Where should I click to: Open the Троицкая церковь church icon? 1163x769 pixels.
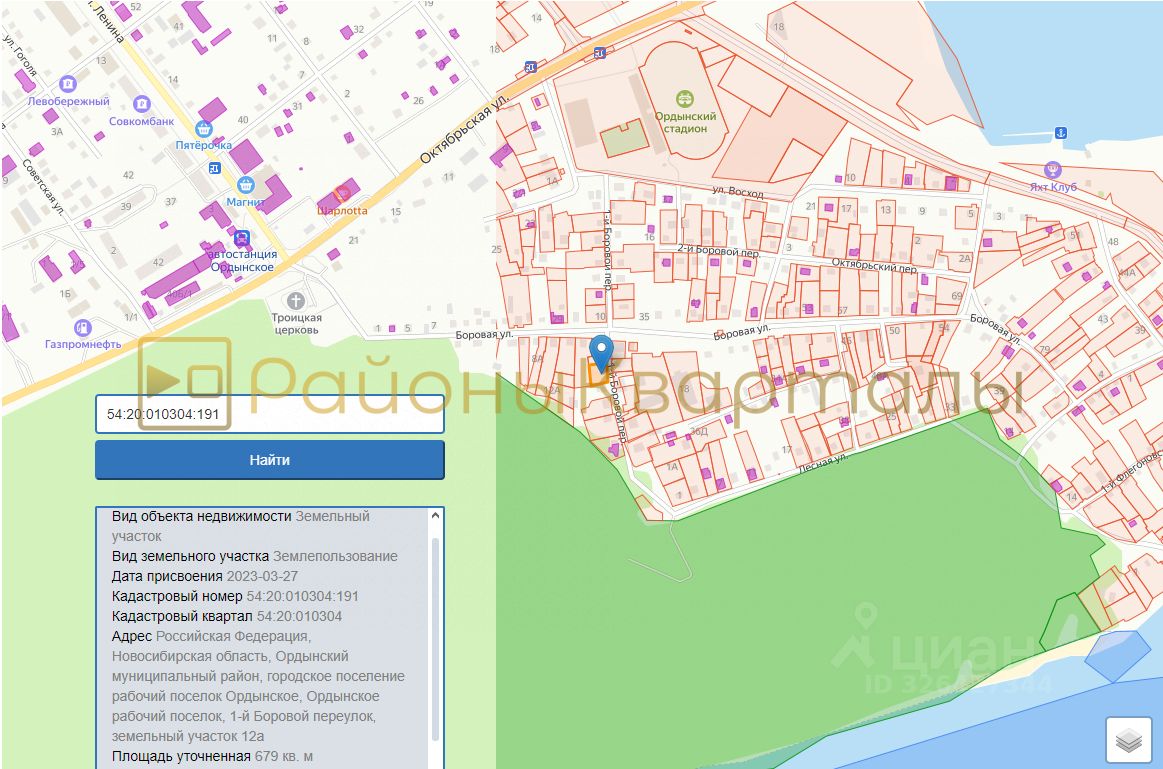[x=295, y=300]
